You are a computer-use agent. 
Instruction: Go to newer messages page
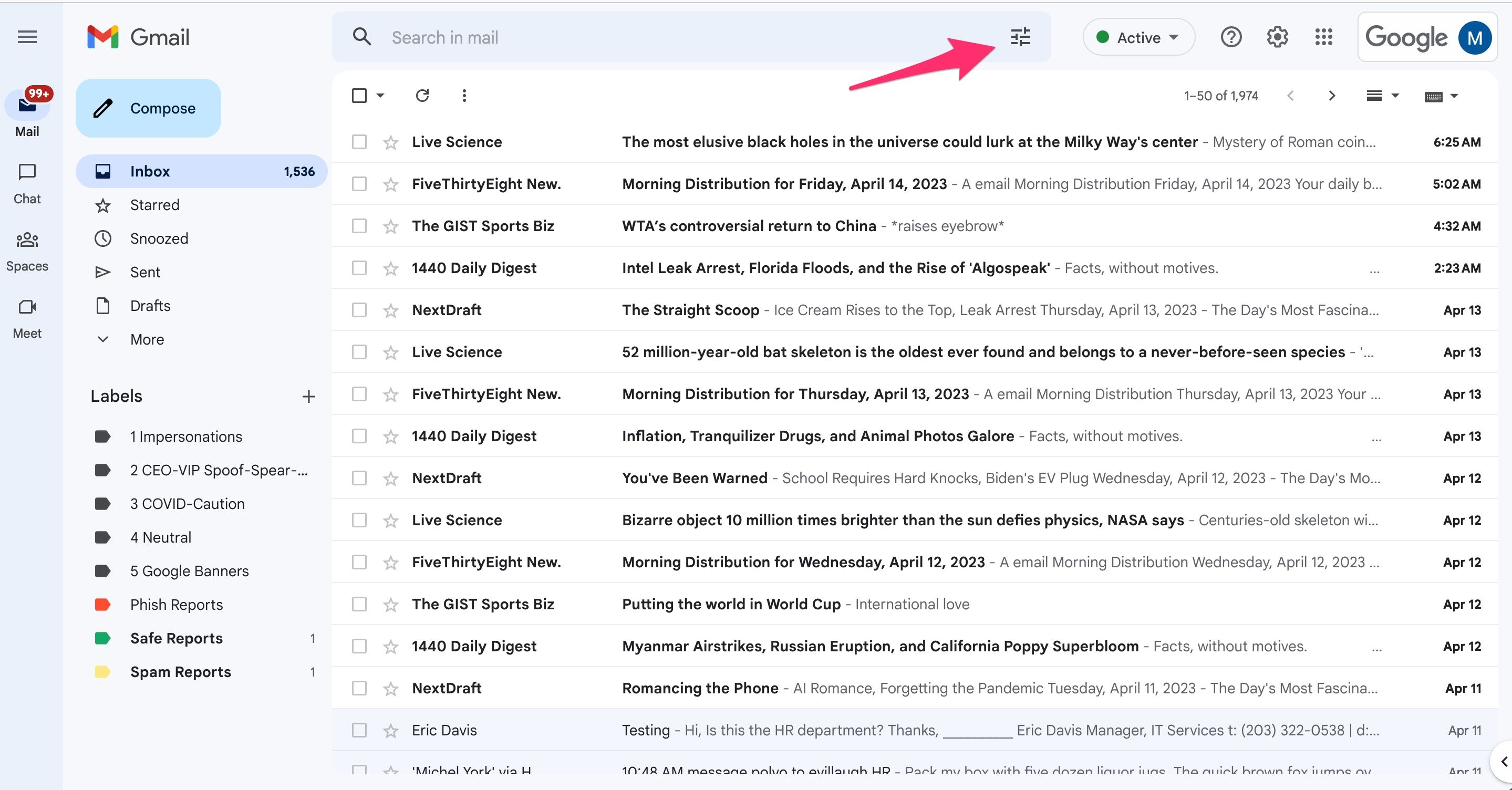tap(1290, 96)
